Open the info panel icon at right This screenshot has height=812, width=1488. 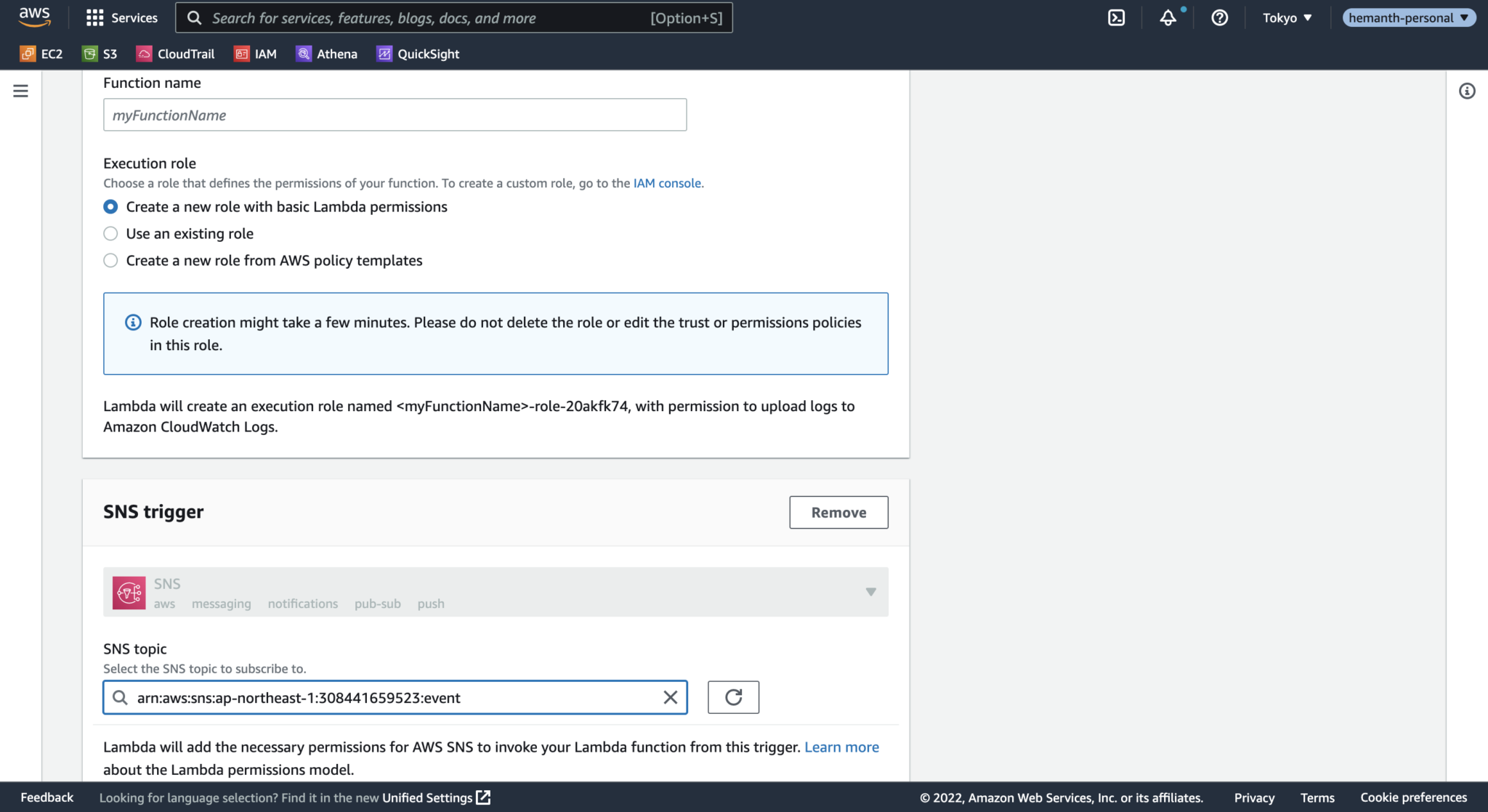click(x=1467, y=91)
